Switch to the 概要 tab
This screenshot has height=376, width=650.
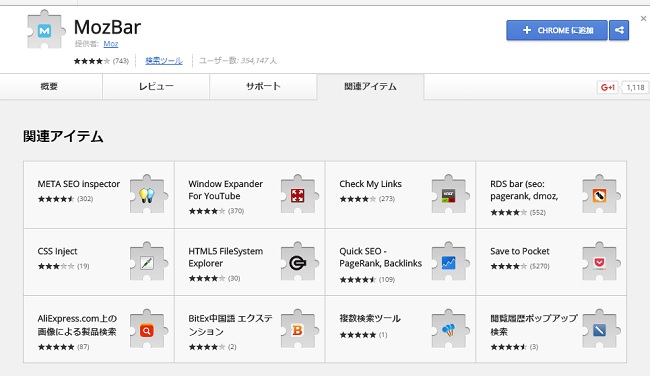pyautogui.click(x=51, y=87)
